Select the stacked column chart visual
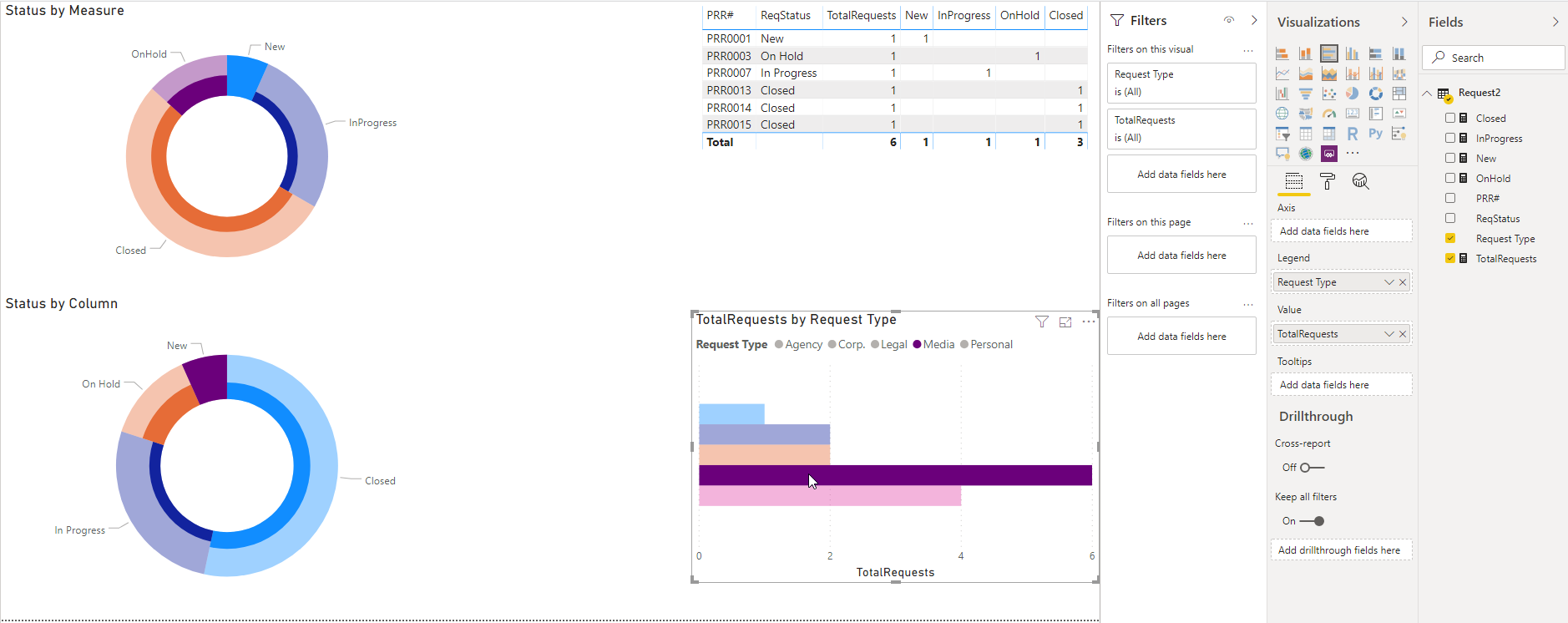 tap(1305, 53)
